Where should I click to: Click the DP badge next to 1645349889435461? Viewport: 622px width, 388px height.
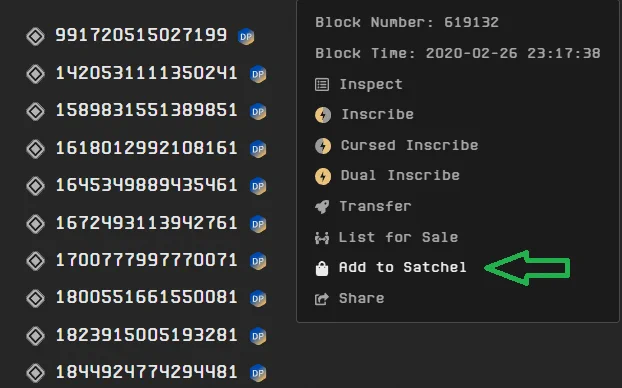[258, 186]
